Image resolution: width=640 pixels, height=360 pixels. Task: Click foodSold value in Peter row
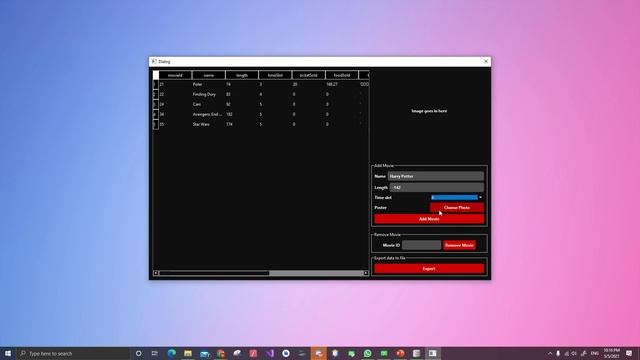342,84
